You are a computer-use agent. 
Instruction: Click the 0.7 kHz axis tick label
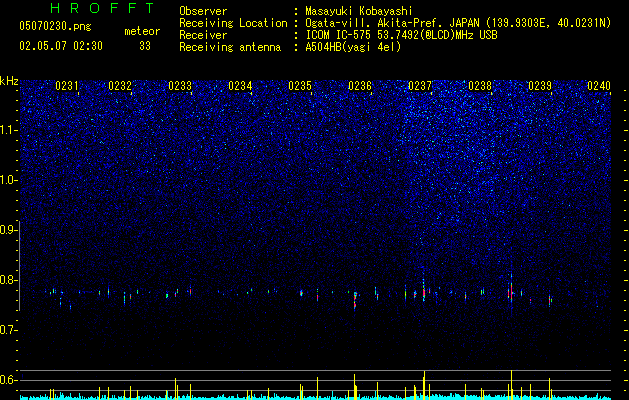tap(7, 330)
